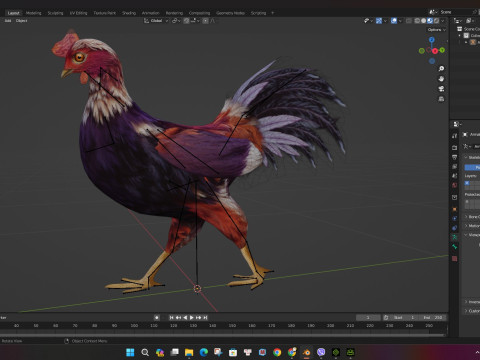Jump to previous keyframe
Image resolution: width=480 pixels, height=360 pixels.
tap(178, 318)
